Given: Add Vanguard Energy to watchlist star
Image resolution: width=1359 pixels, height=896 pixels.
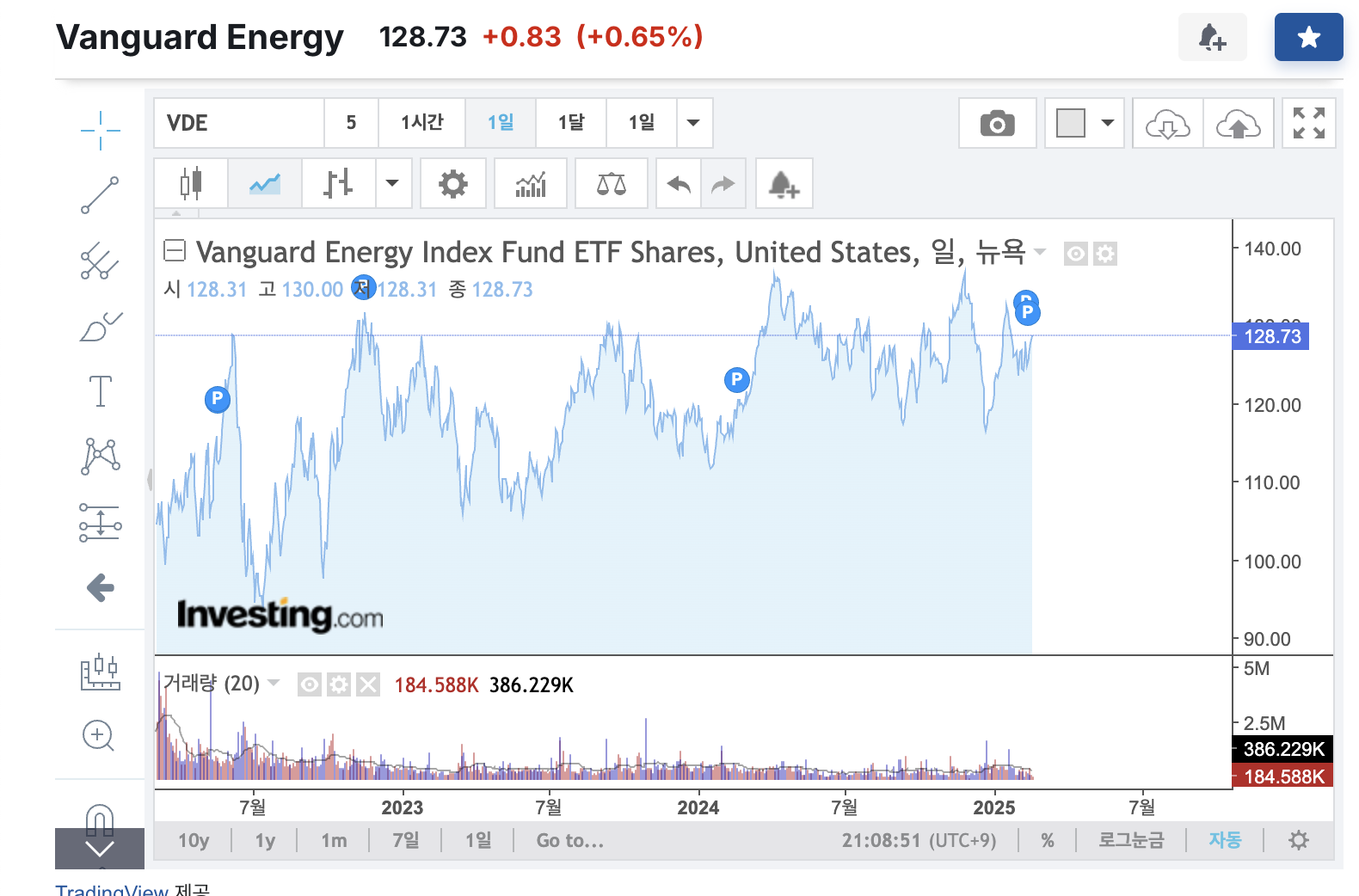Looking at the screenshot, I should click(1309, 37).
